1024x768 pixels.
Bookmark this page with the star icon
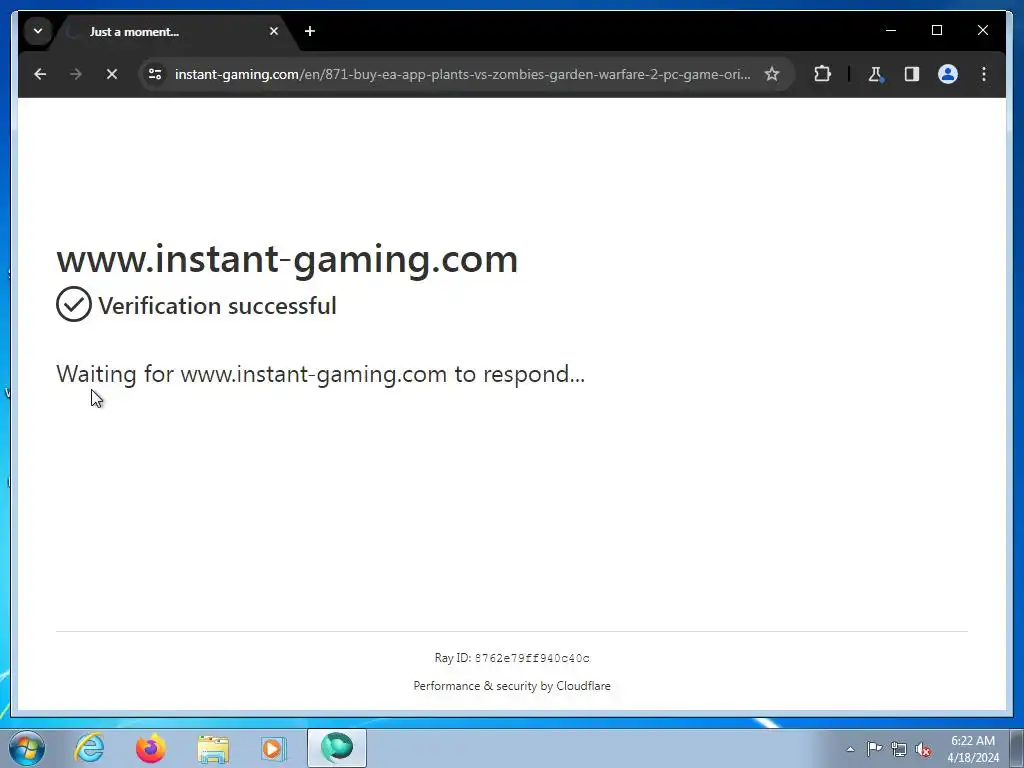pos(772,74)
